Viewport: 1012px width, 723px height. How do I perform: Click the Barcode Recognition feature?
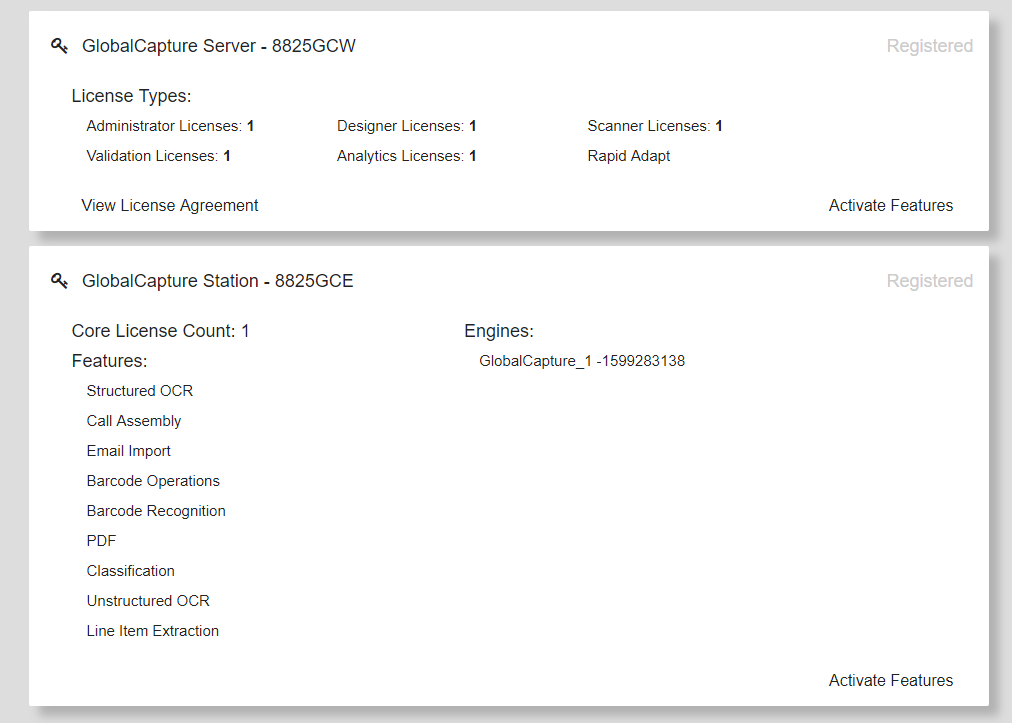tap(156, 511)
